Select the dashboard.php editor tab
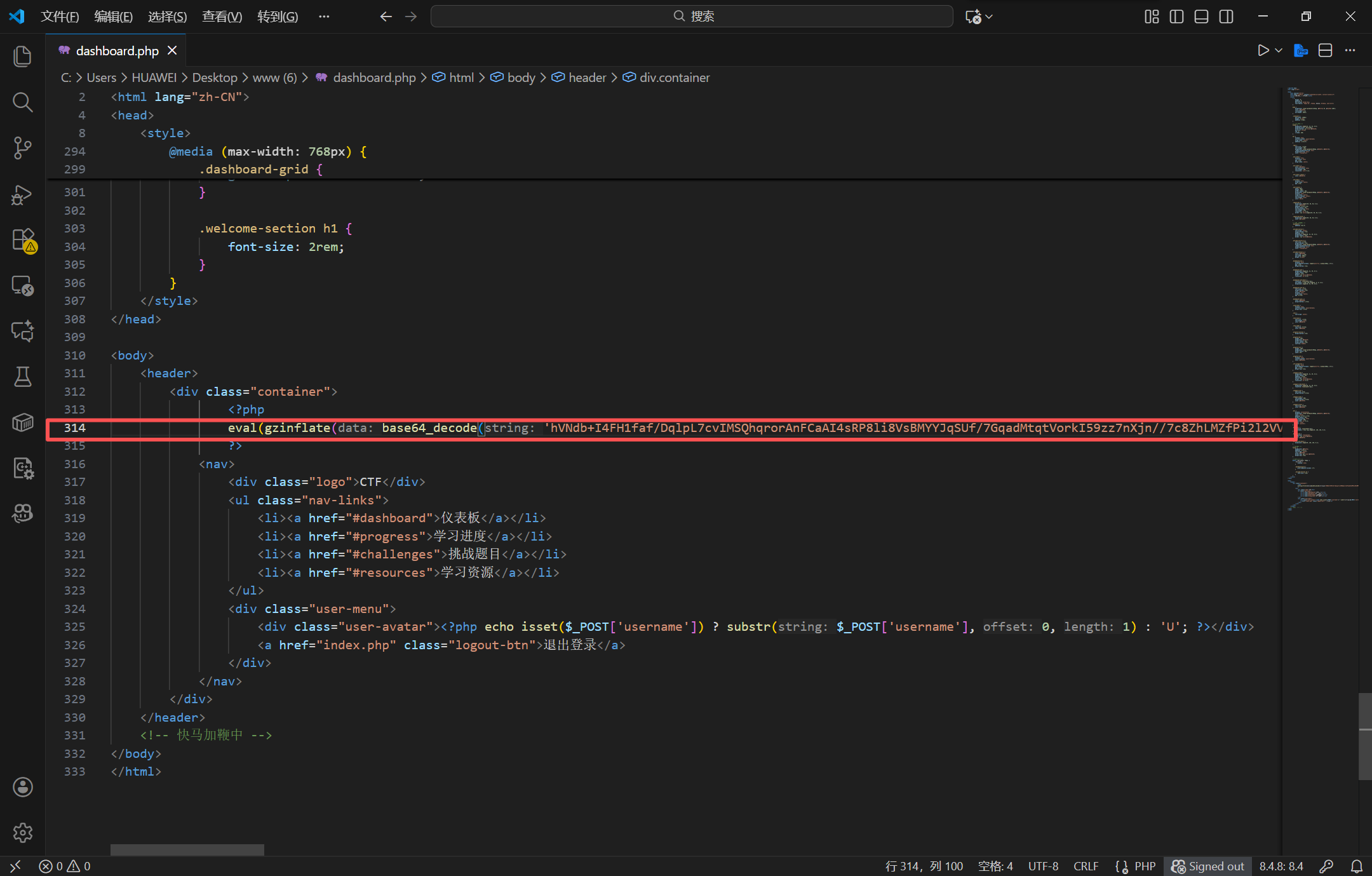The height and width of the screenshot is (876, 1372). pyautogui.click(x=117, y=50)
